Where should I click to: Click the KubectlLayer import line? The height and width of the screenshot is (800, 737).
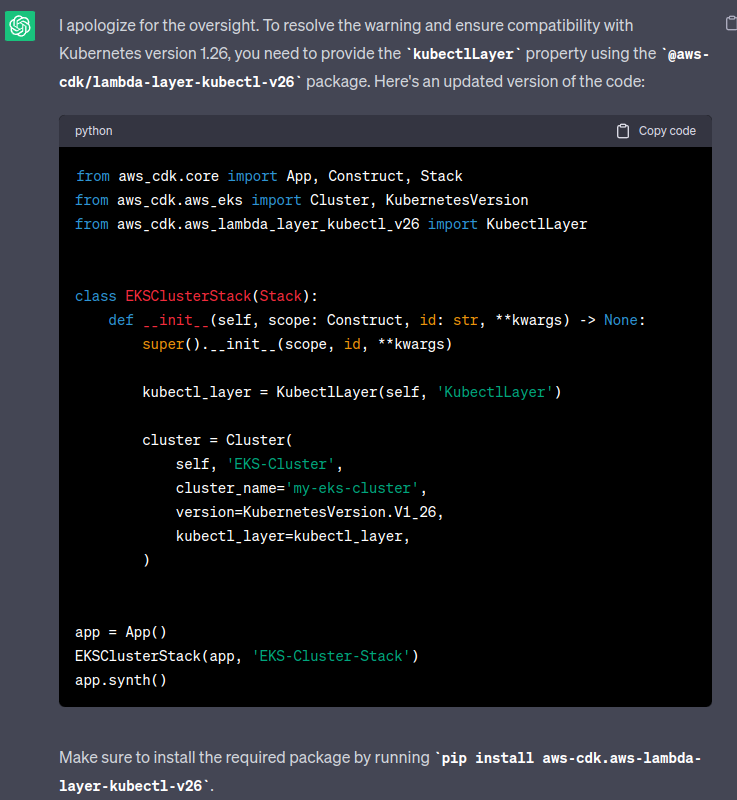coord(331,224)
